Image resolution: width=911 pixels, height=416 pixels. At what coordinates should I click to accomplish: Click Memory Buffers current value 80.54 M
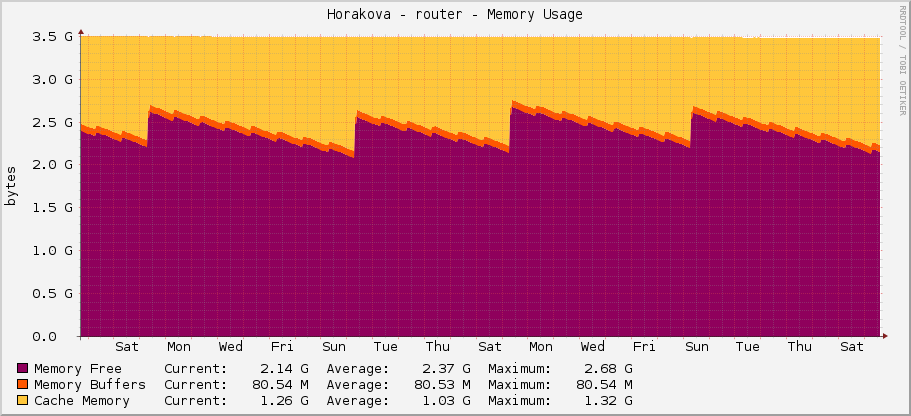(x=281, y=385)
